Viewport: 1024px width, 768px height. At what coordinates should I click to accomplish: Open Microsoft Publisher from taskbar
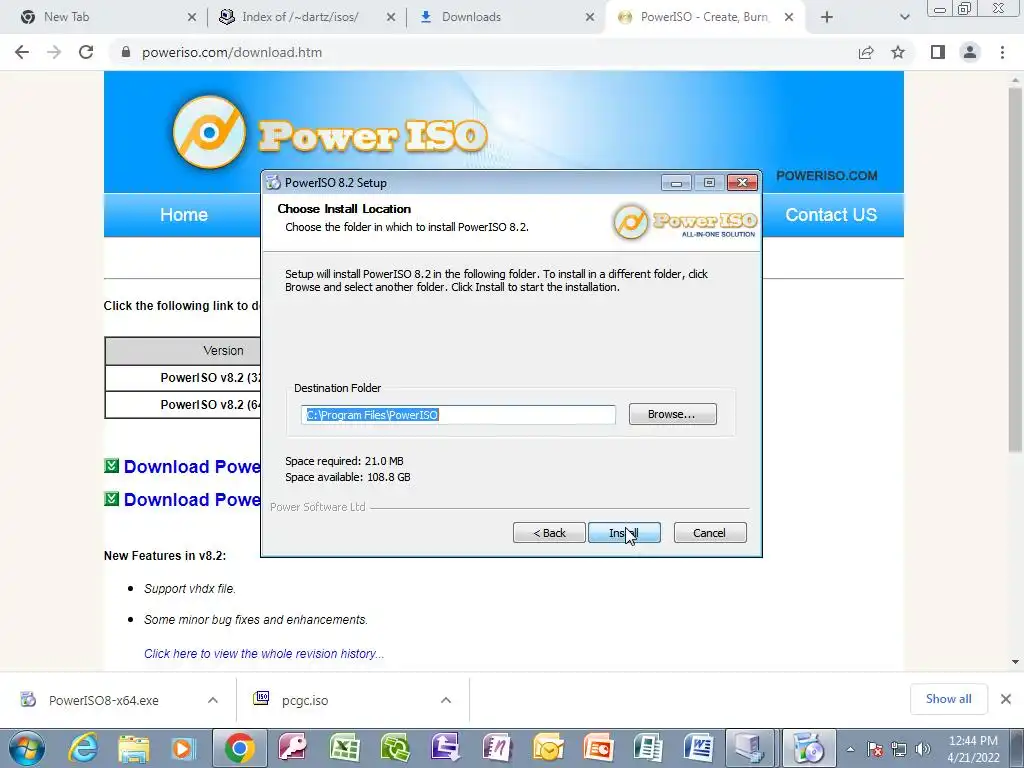coord(648,748)
